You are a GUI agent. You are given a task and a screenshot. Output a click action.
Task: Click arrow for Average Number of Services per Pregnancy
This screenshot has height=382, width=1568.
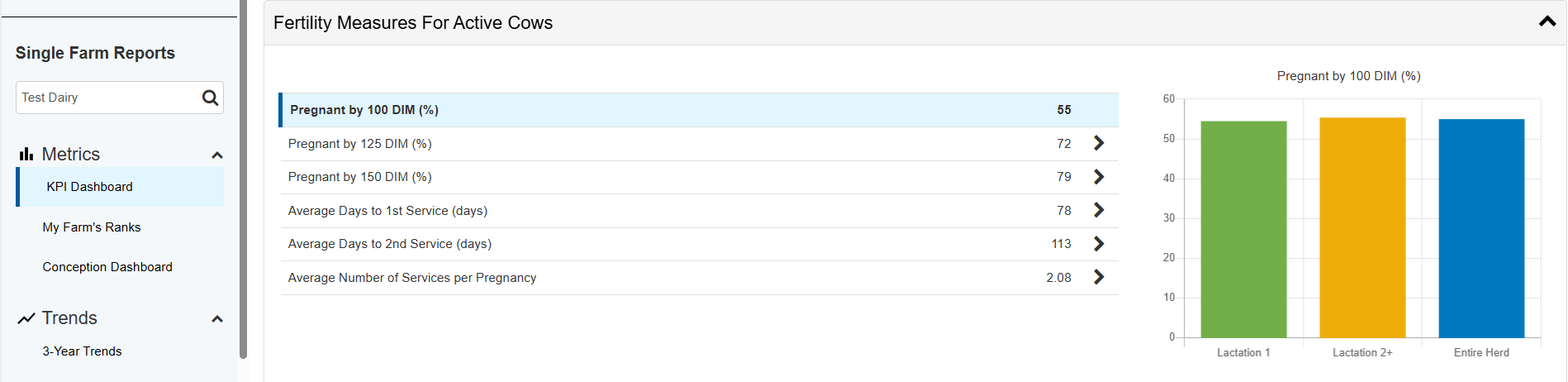1099,277
